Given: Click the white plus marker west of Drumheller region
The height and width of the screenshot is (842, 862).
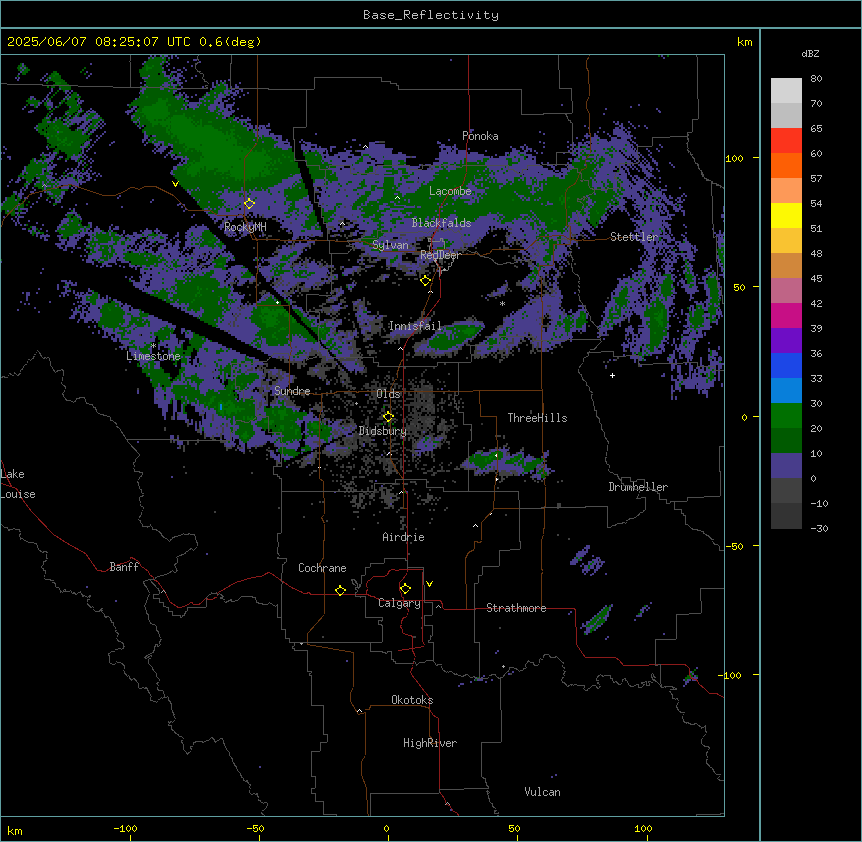Looking at the screenshot, I should tap(612, 375).
